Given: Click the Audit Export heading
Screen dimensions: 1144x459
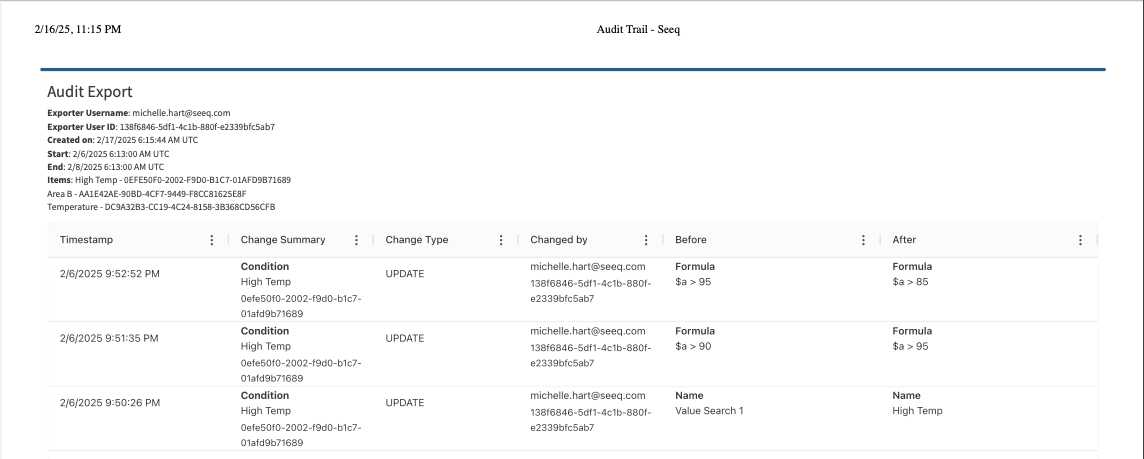Looking at the screenshot, I should (90, 92).
